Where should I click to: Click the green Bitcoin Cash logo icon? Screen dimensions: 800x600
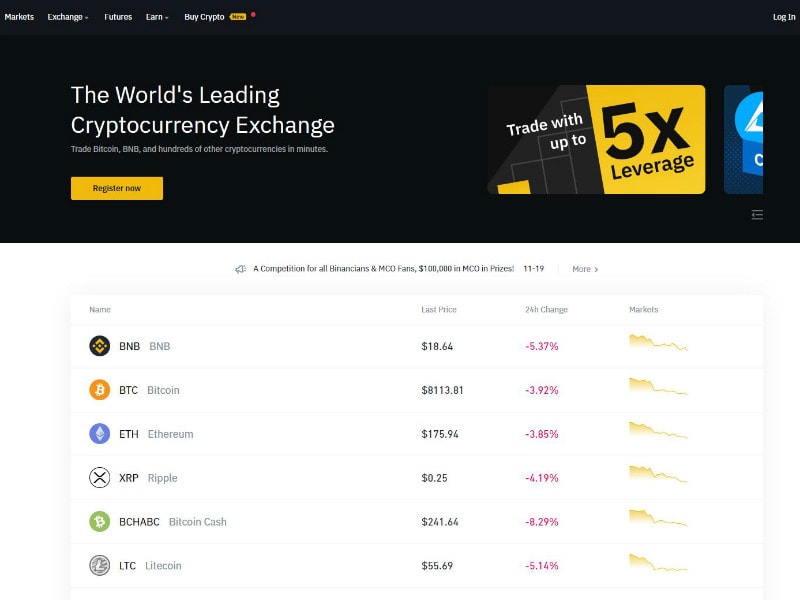[99, 521]
